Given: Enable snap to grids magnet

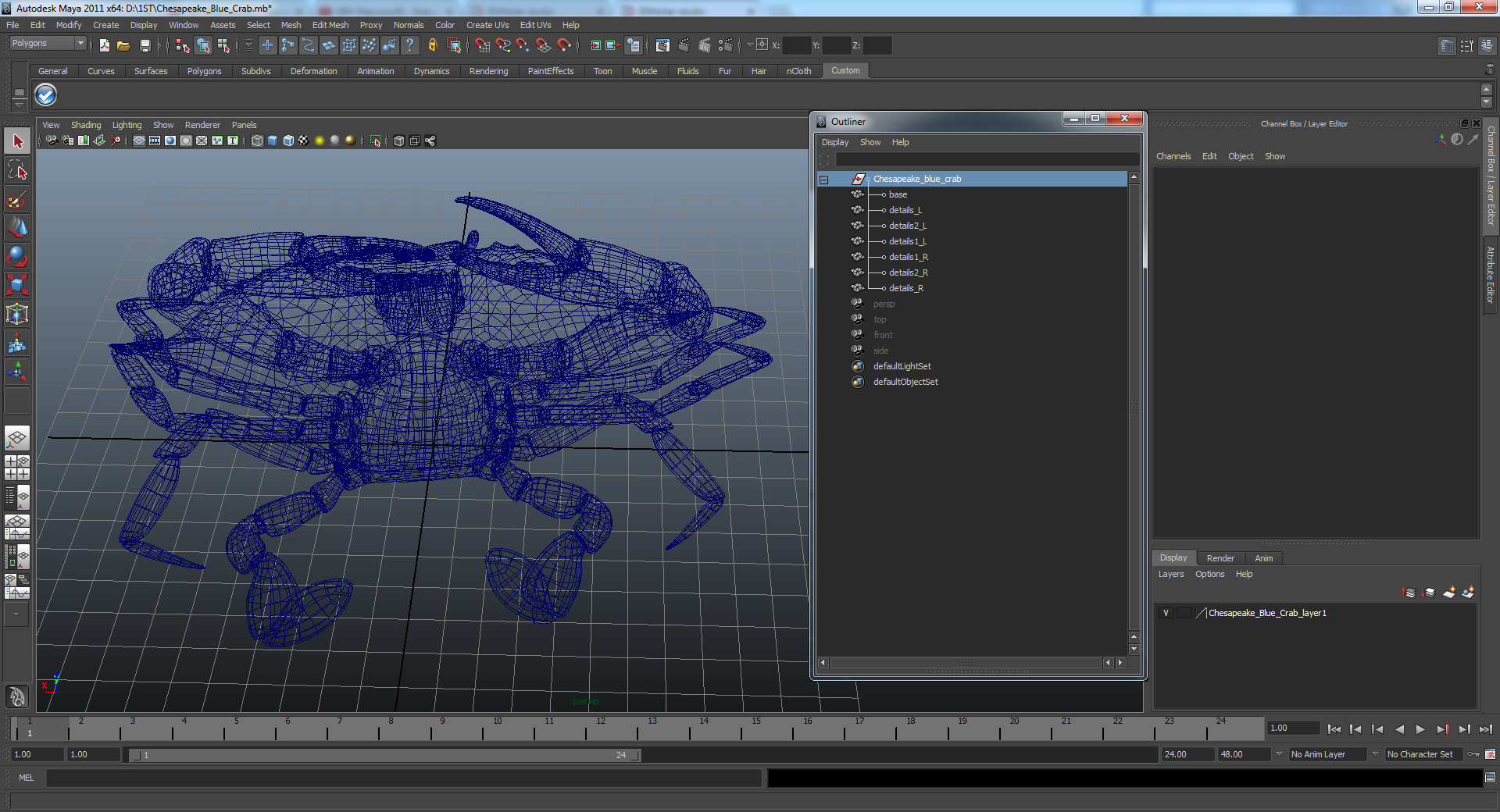Looking at the screenshot, I should tap(483, 45).
